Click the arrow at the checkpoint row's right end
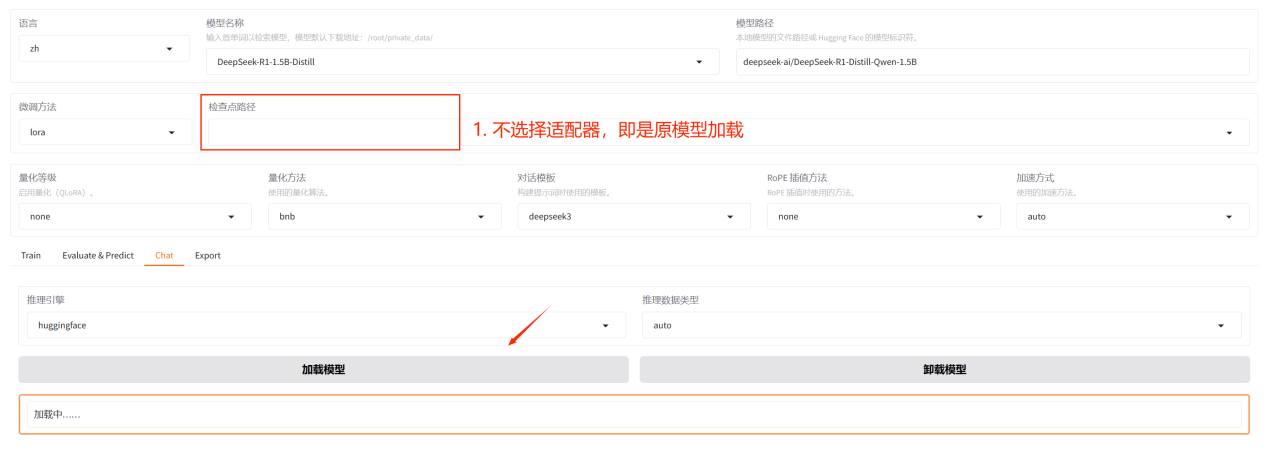1269x469 pixels. click(1228, 132)
